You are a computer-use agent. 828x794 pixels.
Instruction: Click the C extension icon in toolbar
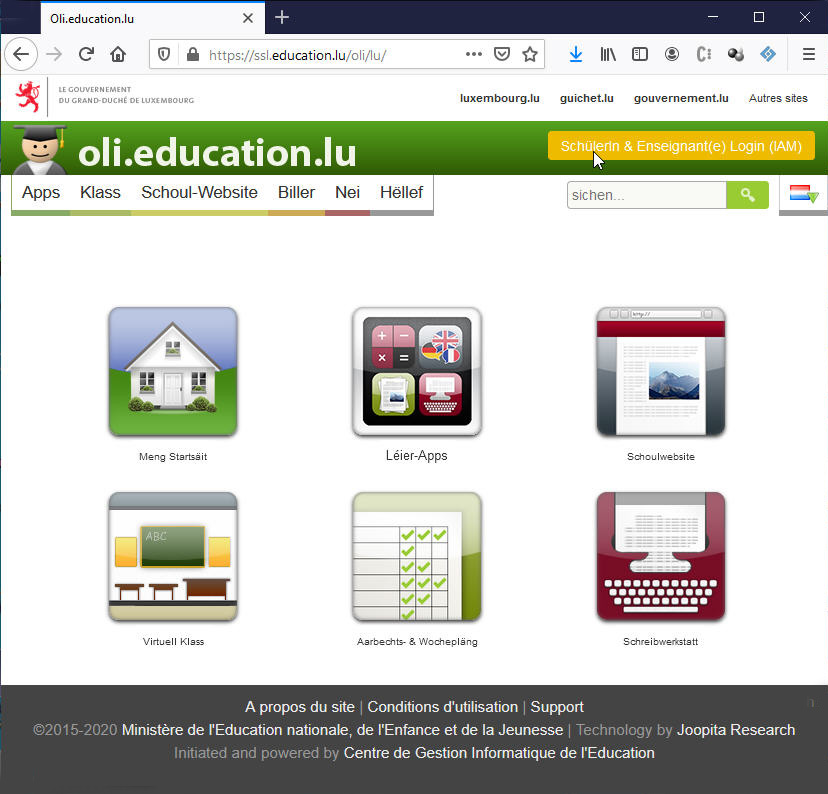[x=704, y=54]
